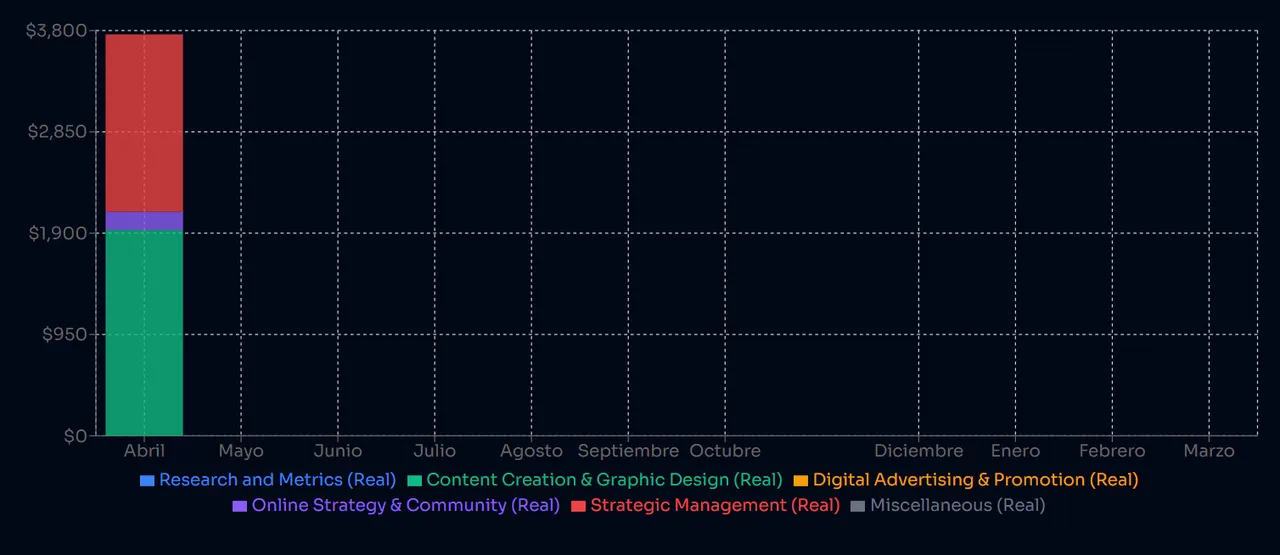Click the Junio axis label
This screenshot has width=1280, height=555.
pyautogui.click(x=338, y=451)
